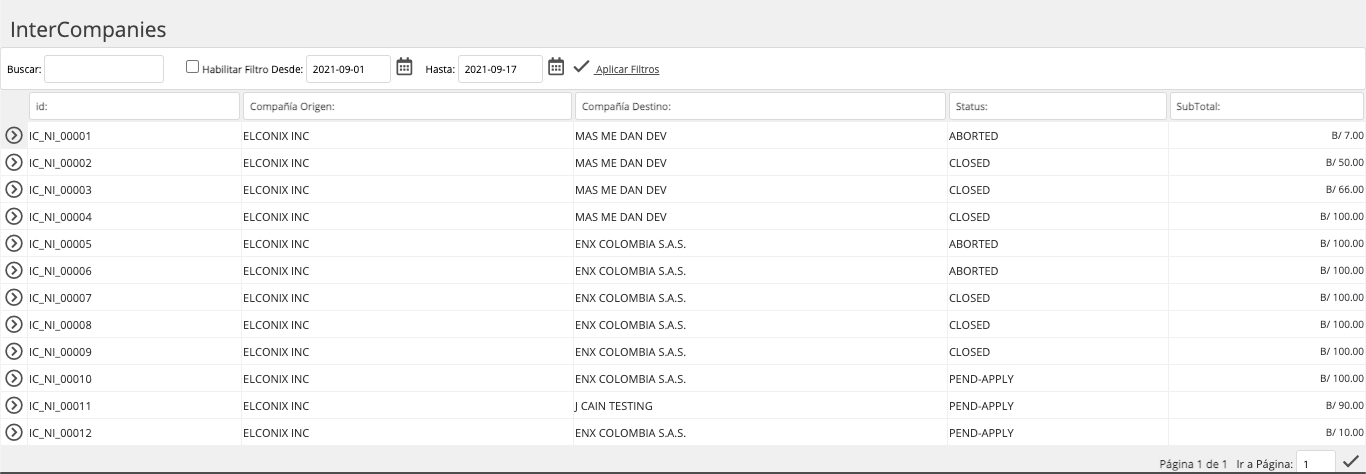The width and height of the screenshot is (1366, 474).
Task: Click the Aplicar Filtros link
Action: click(x=627, y=70)
